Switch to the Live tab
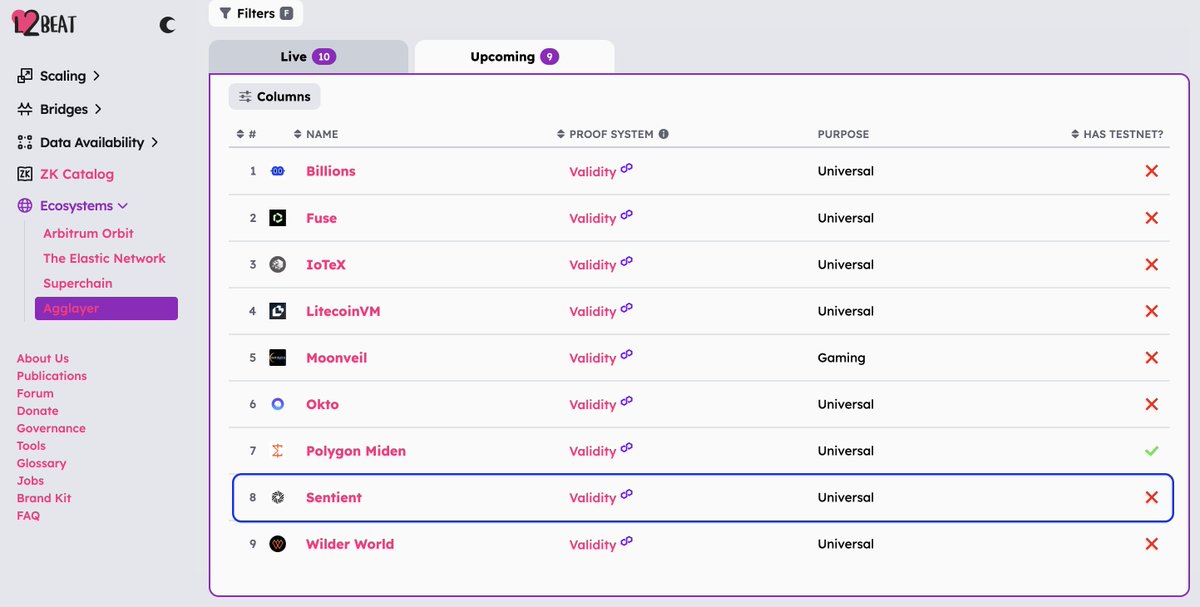The height and width of the screenshot is (607, 1200). click(x=307, y=57)
